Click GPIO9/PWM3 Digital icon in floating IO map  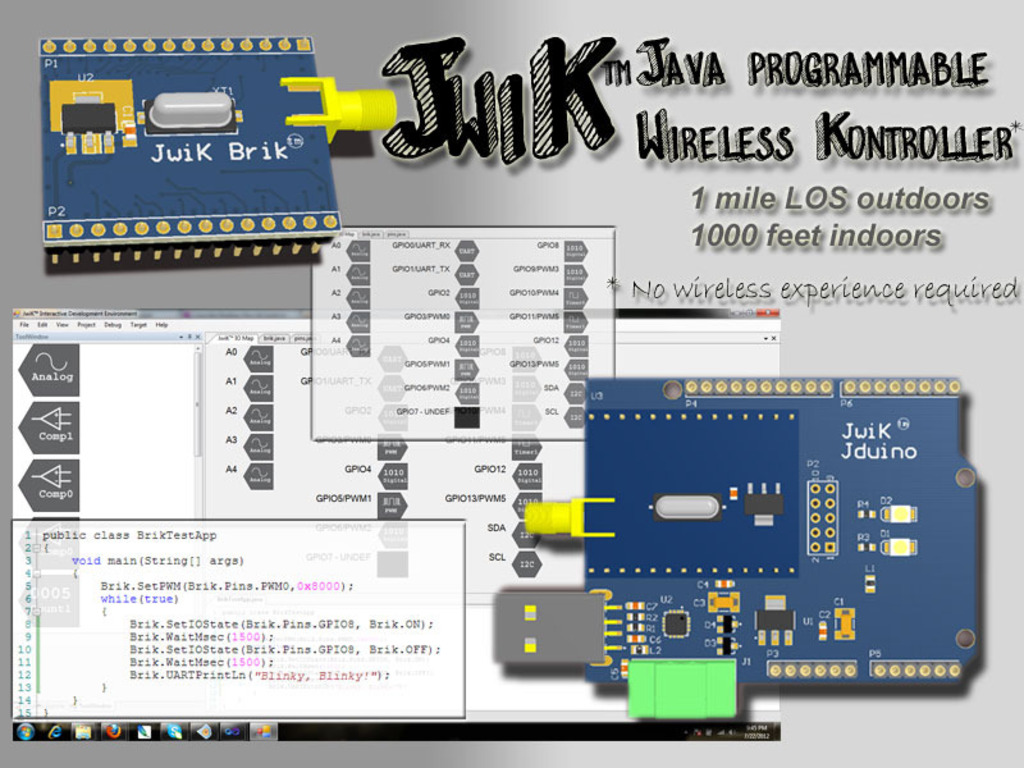pos(575,275)
